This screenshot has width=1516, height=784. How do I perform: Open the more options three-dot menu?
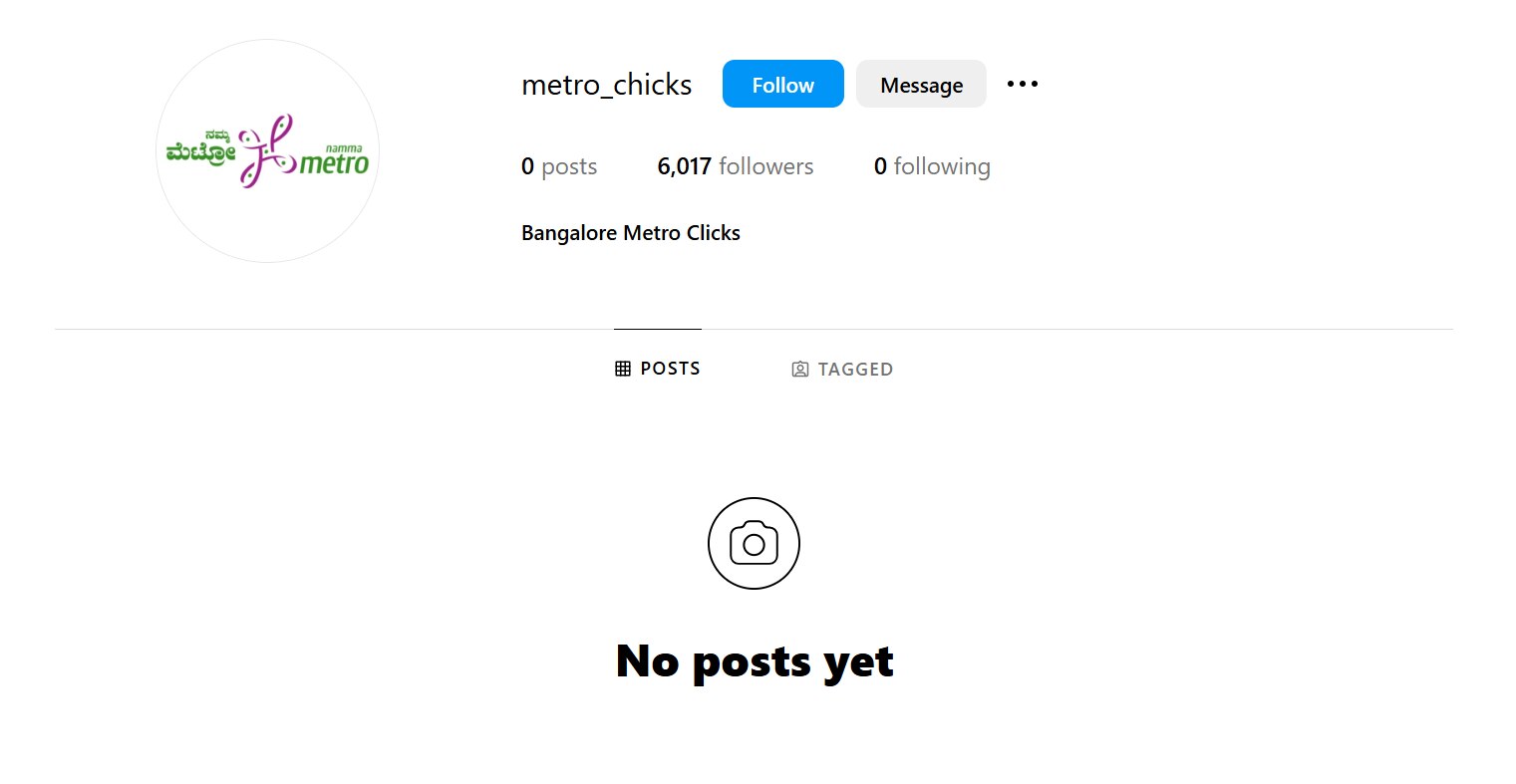point(1022,85)
